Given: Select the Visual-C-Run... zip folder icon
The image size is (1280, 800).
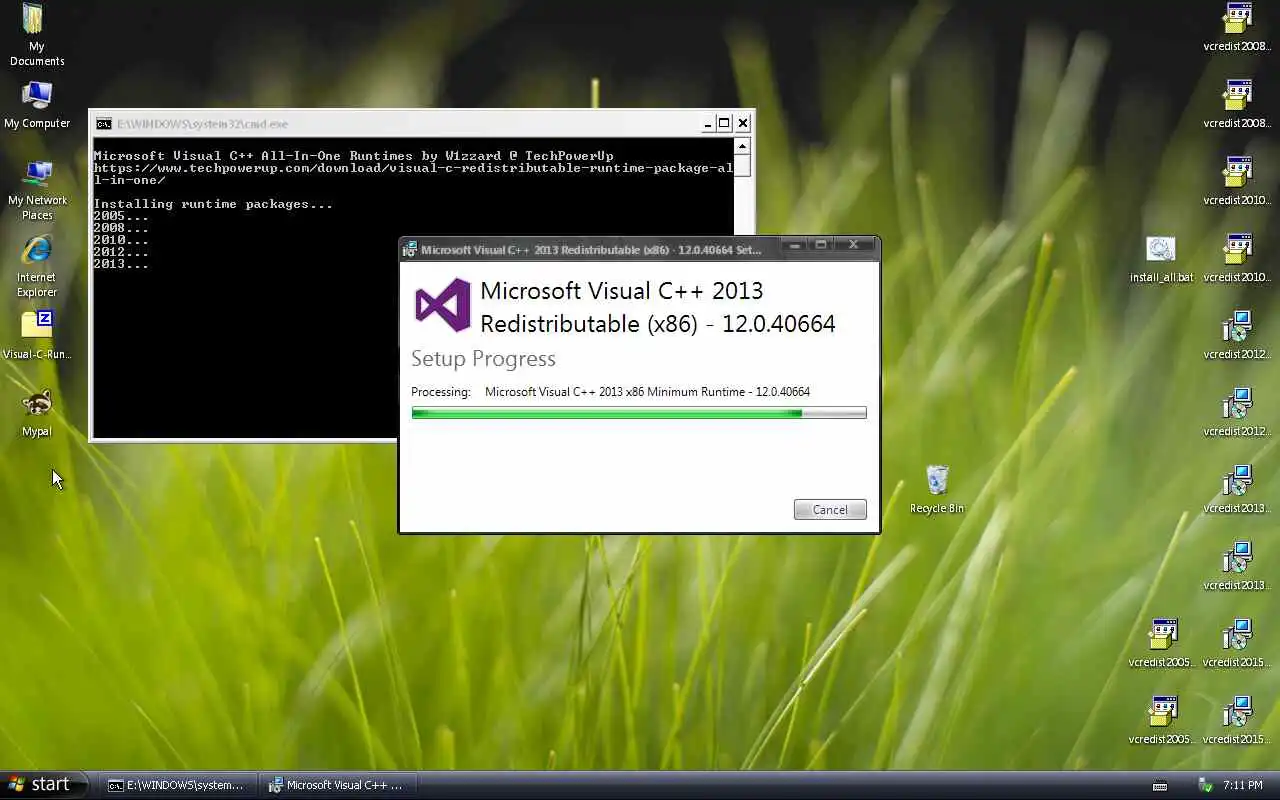Looking at the screenshot, I should 37,334.
